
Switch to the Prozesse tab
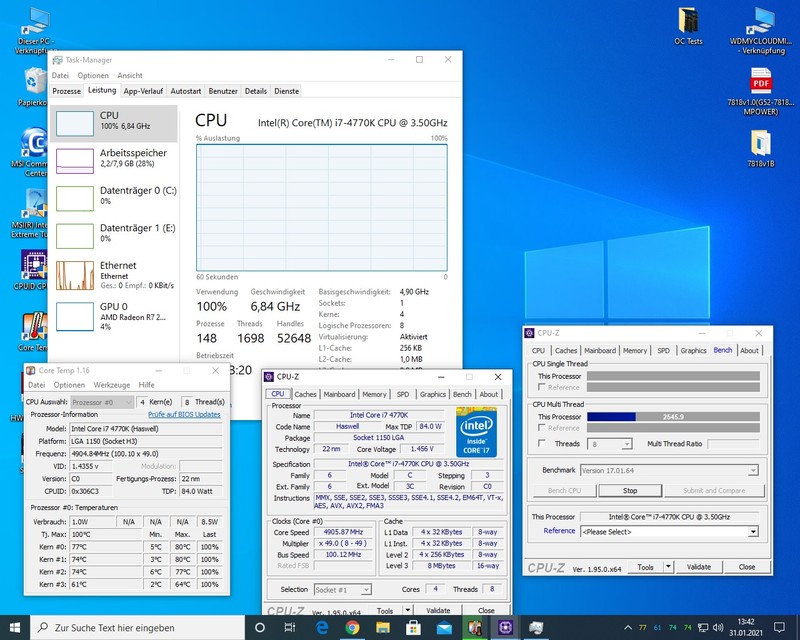pyautogui.click(x=67, y=91)
